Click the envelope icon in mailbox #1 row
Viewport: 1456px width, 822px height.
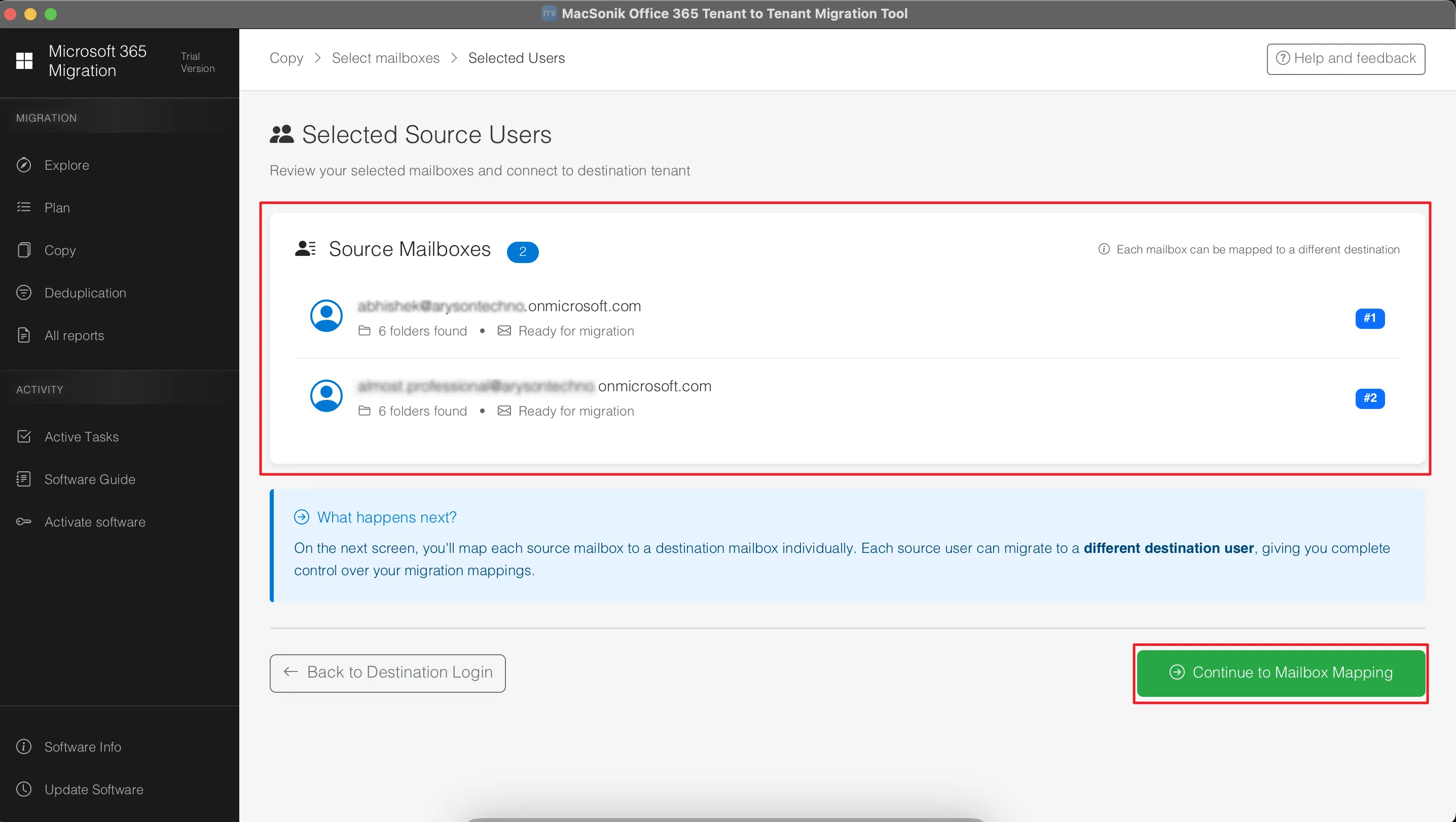point(504,330)
